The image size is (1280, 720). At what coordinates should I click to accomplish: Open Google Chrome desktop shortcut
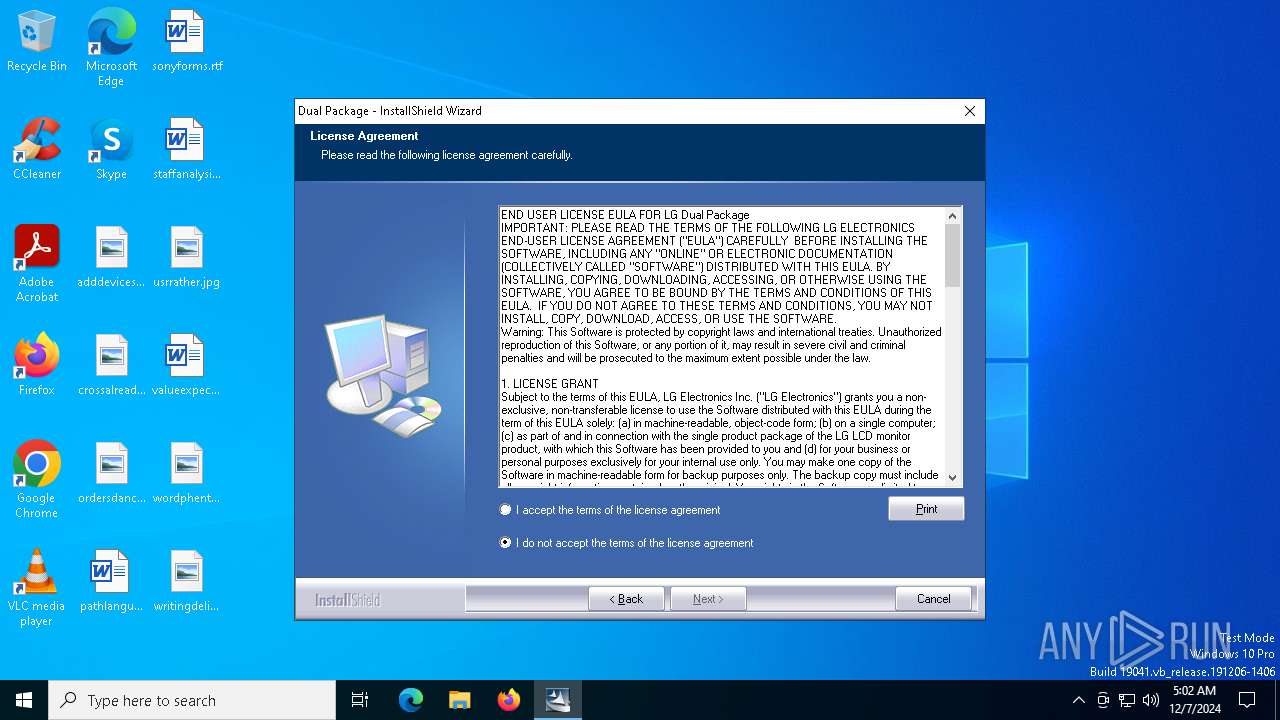tap(37, 479)
